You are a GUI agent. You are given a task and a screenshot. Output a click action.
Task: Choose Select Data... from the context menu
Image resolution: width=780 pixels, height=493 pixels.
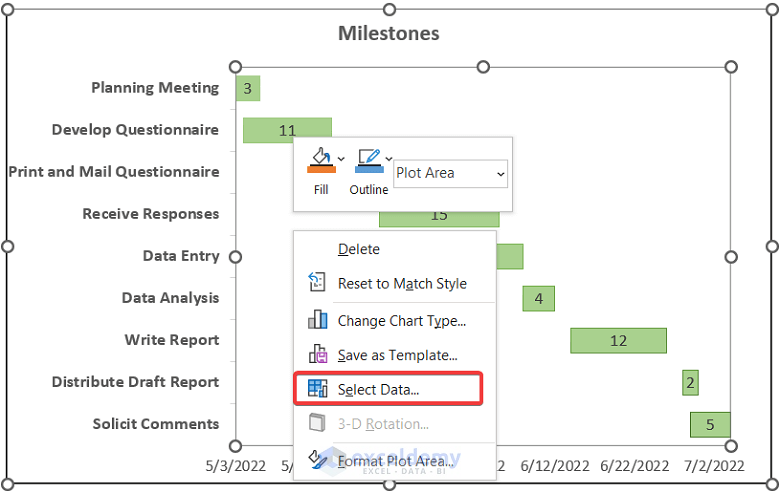[x=378, y=389]
